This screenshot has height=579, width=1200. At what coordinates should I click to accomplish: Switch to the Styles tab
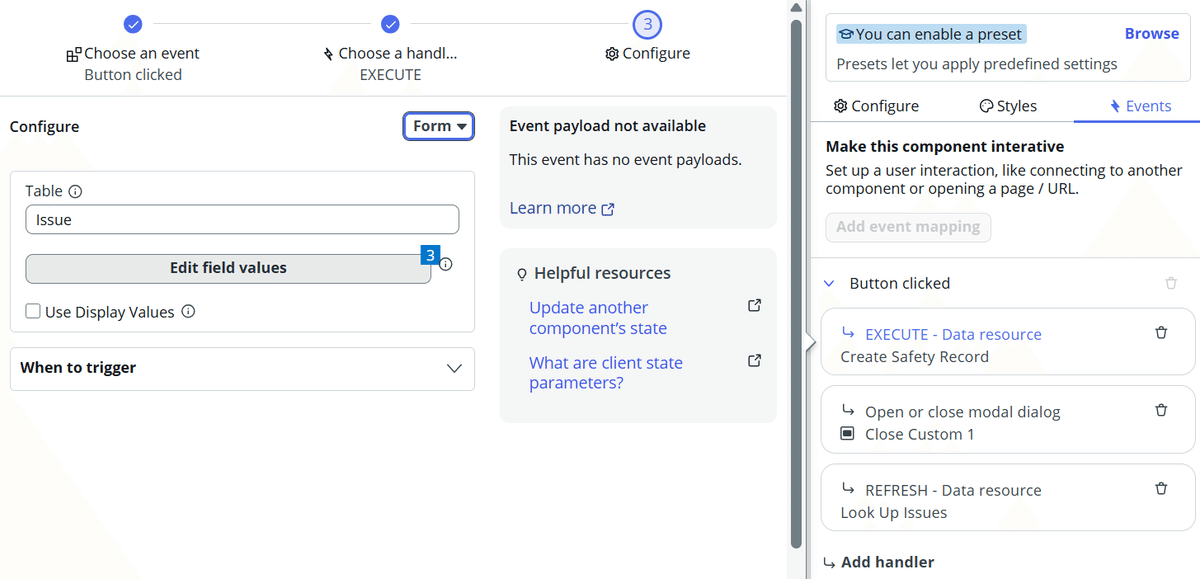coord(1007,105)
